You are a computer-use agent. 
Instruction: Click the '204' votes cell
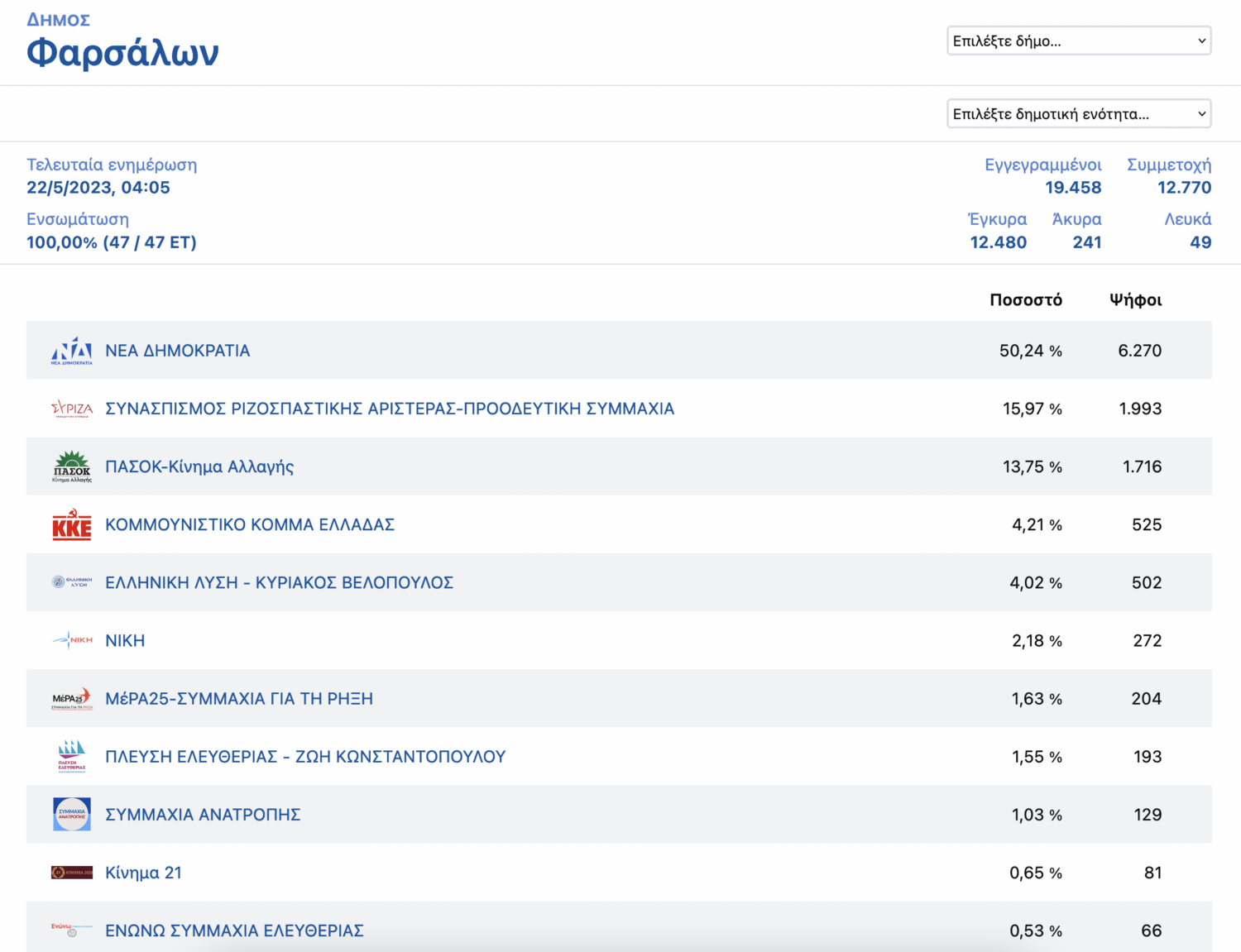1147,699
